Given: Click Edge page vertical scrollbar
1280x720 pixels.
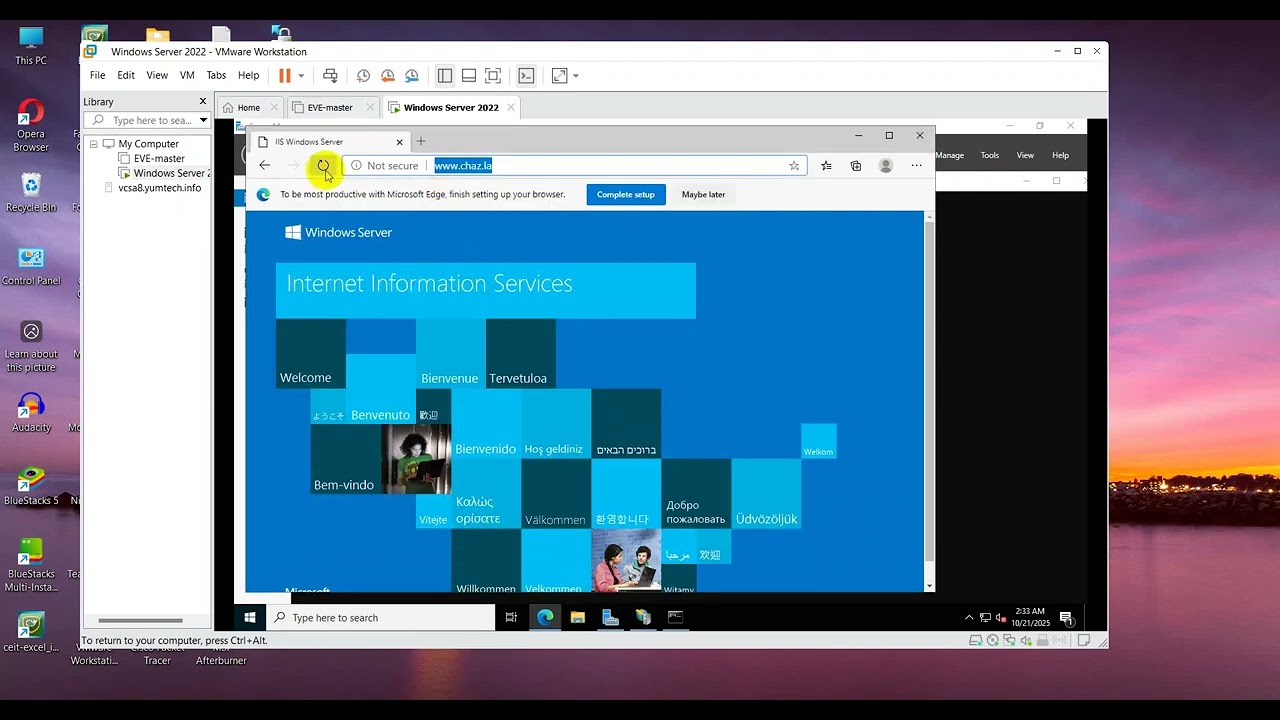Looking at the screenshot, I should [x=930, y=400].
